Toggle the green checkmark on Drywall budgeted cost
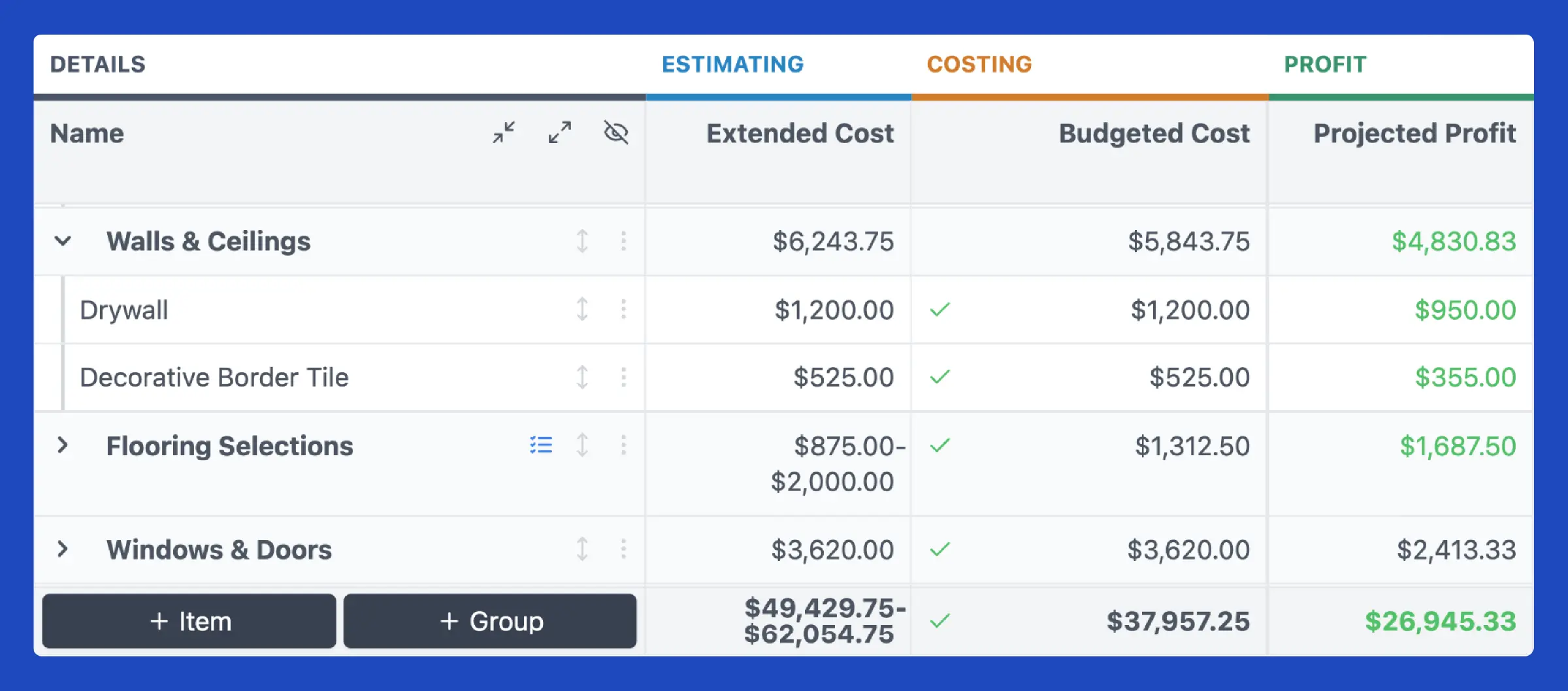 click(939, 310)
